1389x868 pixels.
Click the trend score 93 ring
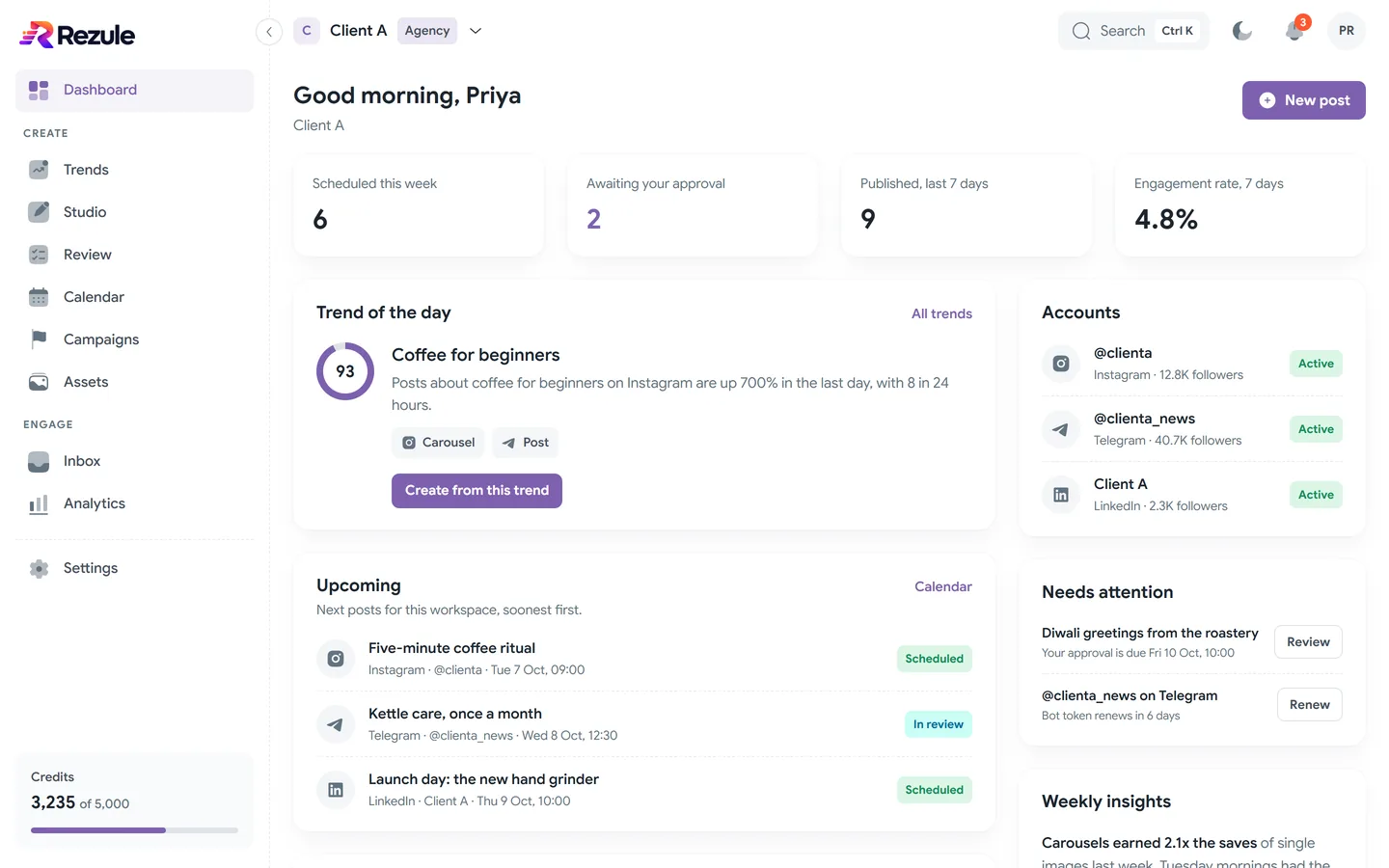pyautogui.click(x=345, y=371)
